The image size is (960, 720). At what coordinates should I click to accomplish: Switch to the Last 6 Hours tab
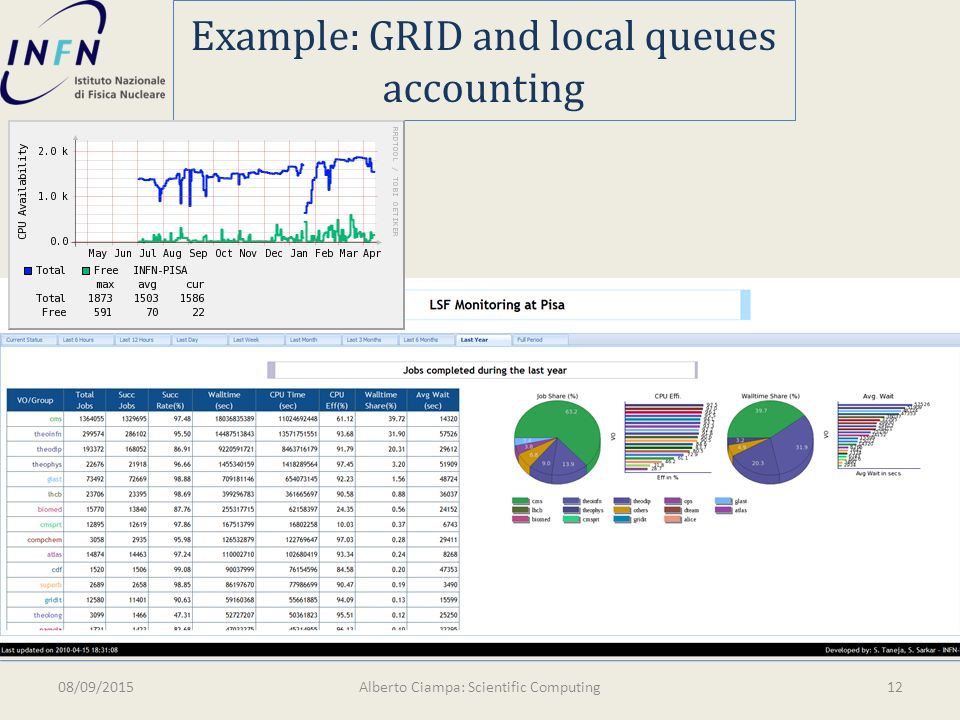click(x=85, y=340)
